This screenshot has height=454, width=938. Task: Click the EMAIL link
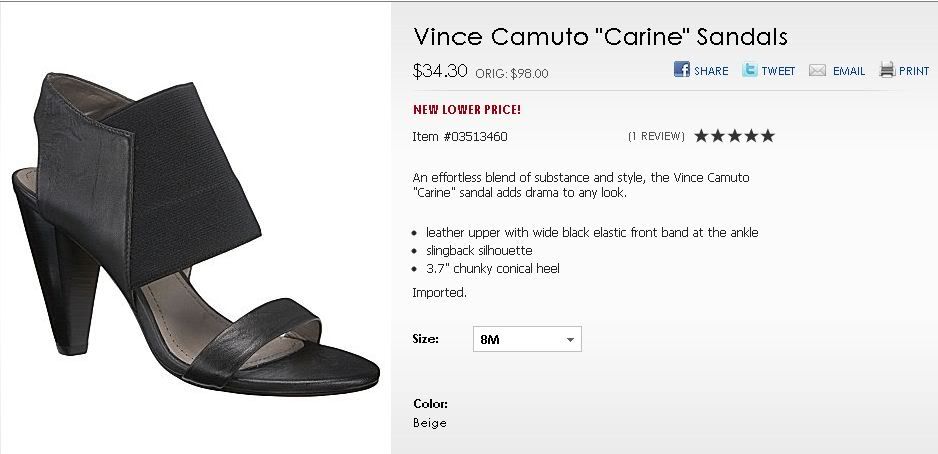pos(849,71)
